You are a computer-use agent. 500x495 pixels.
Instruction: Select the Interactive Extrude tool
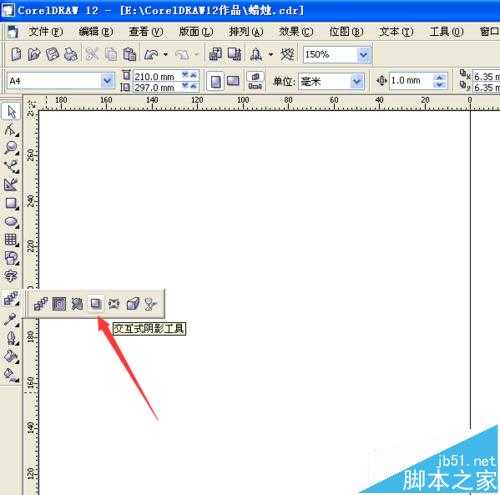[x=133, y=304]
